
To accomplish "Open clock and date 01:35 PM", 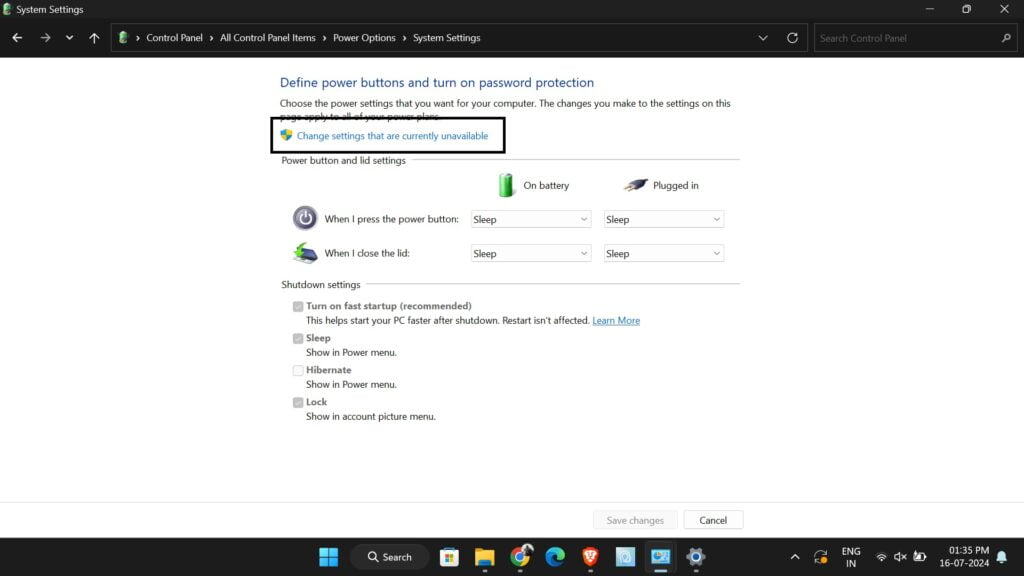I will click(x=964, y=557).
